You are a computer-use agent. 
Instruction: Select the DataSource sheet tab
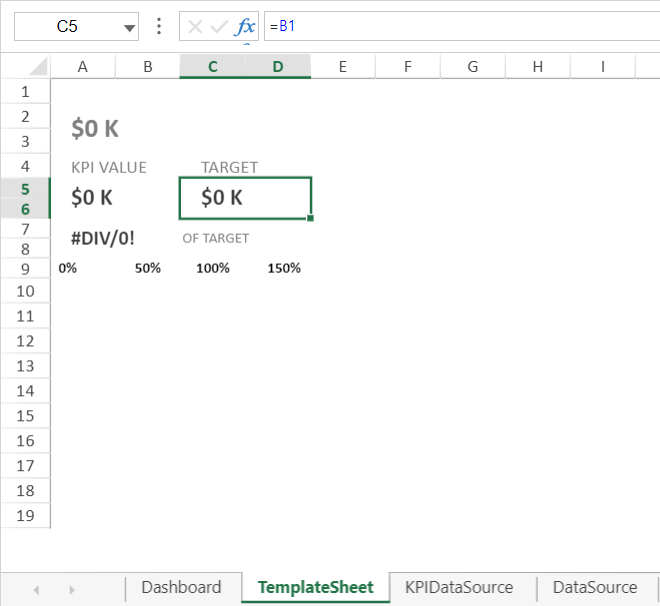coord(595,588)
